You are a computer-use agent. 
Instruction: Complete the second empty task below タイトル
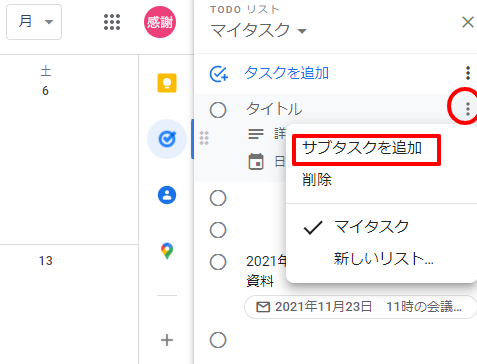(x=218, y=230)
